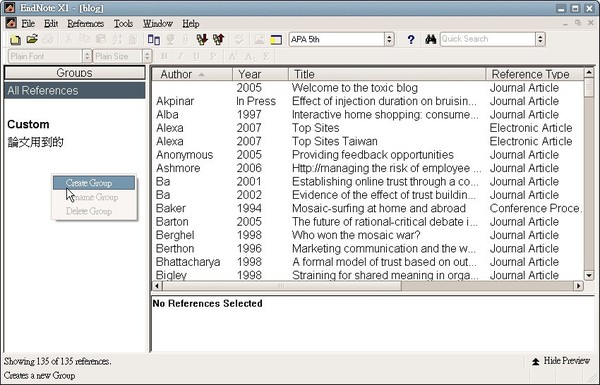Click the New Library icon

click(x=15, y=39)
